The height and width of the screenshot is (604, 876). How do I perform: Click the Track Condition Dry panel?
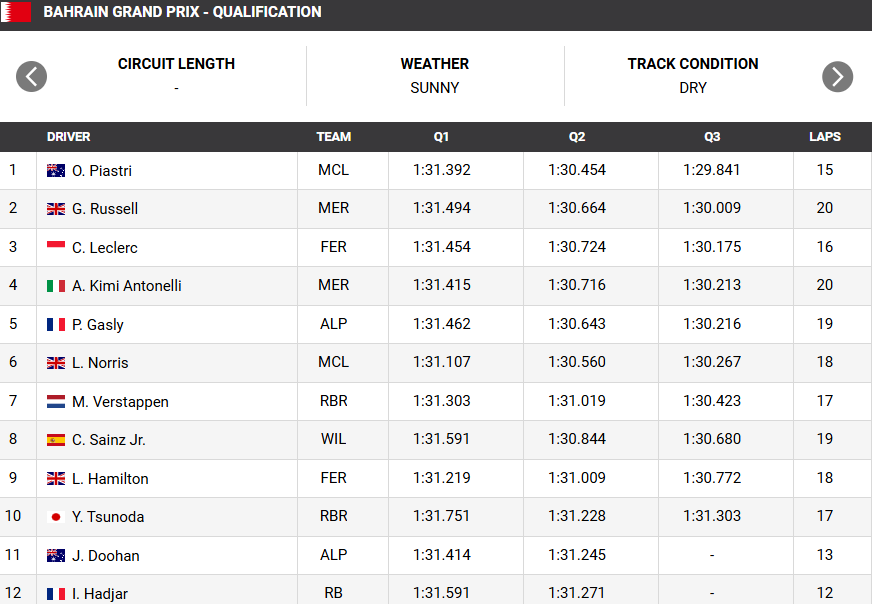coord(693,76)
